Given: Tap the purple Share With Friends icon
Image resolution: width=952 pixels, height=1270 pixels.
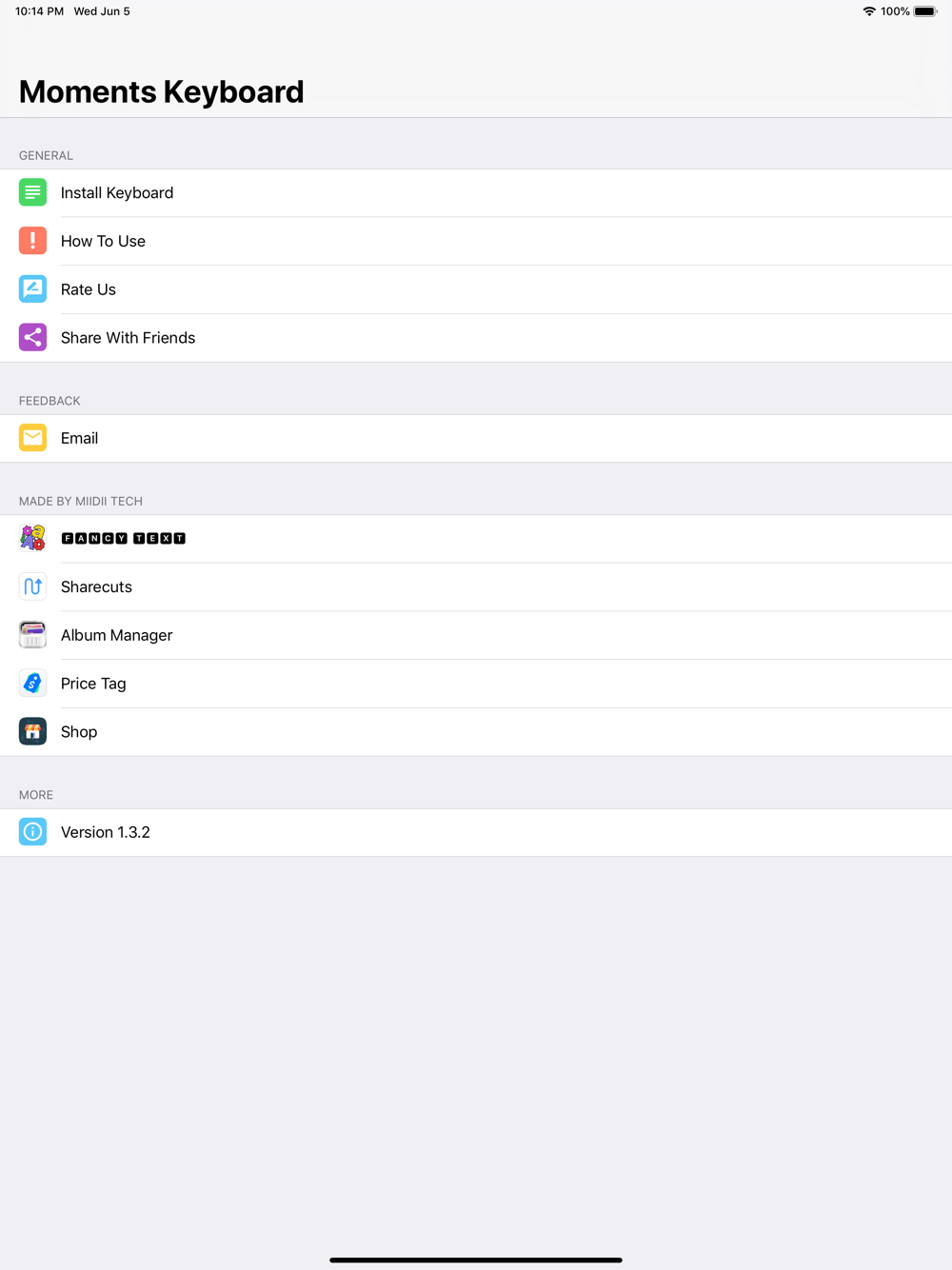Looking at the screenshot, I should point(32,337).
